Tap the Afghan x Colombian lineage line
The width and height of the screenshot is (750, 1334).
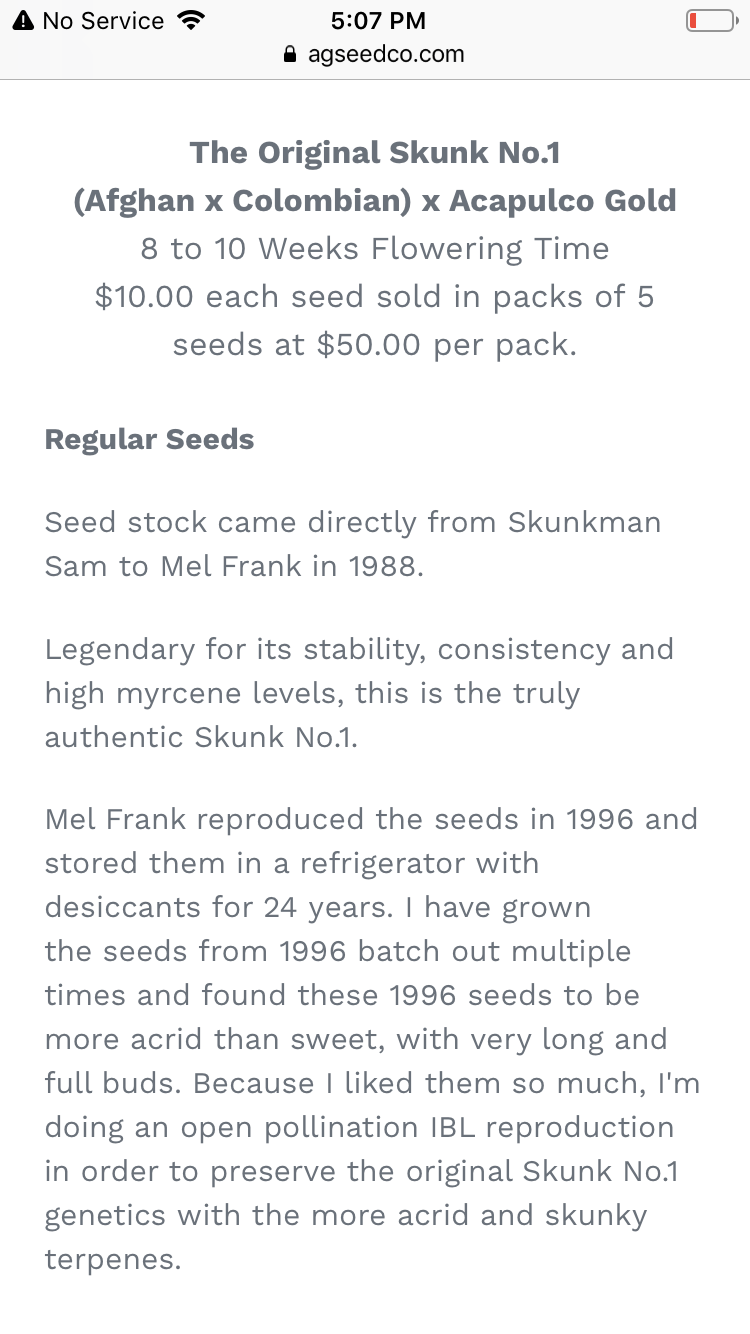375,201
